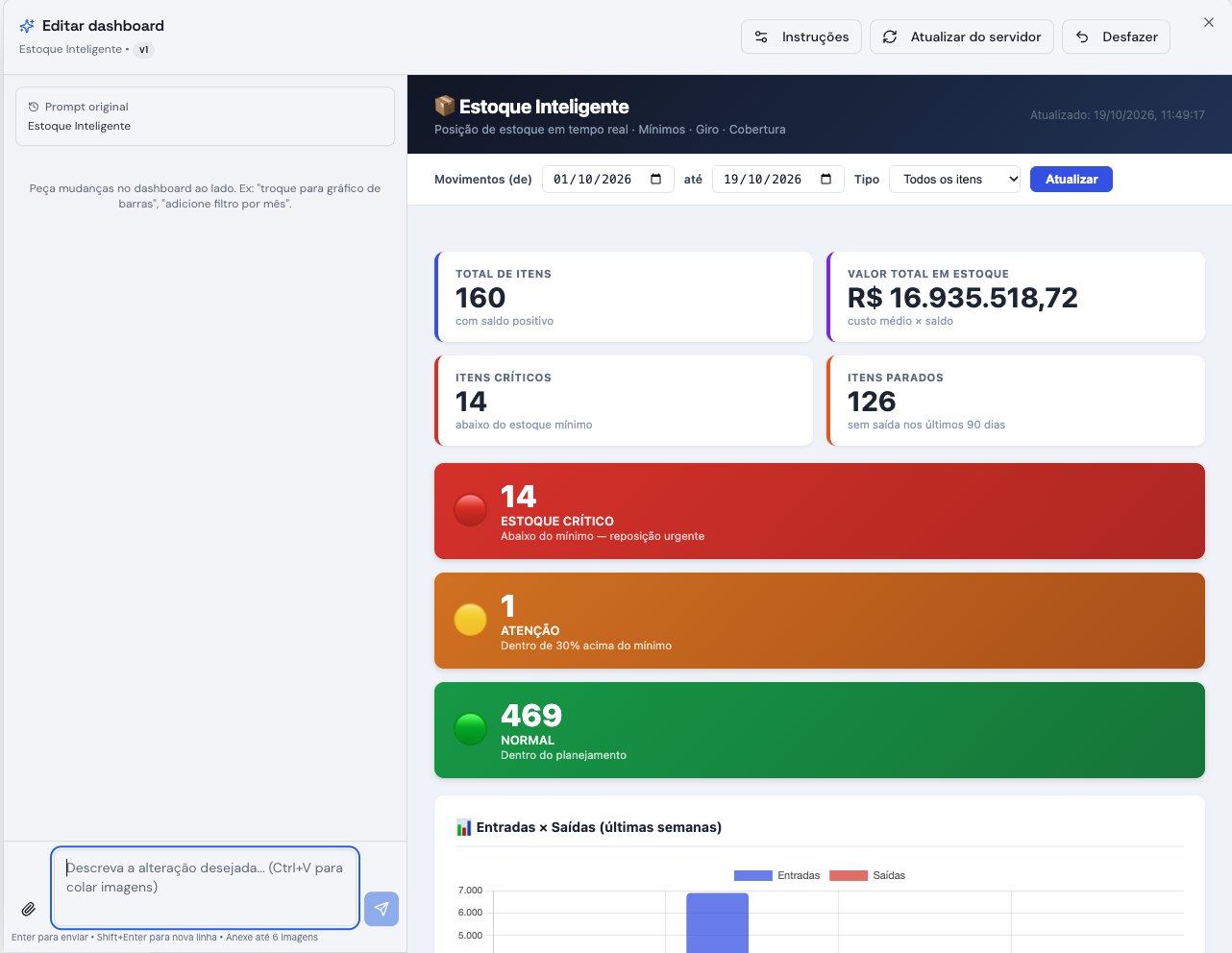Screen dimensions: 1232x953
Task: Click the red circle on Estoque Crítico
Action: click(470, 510)
